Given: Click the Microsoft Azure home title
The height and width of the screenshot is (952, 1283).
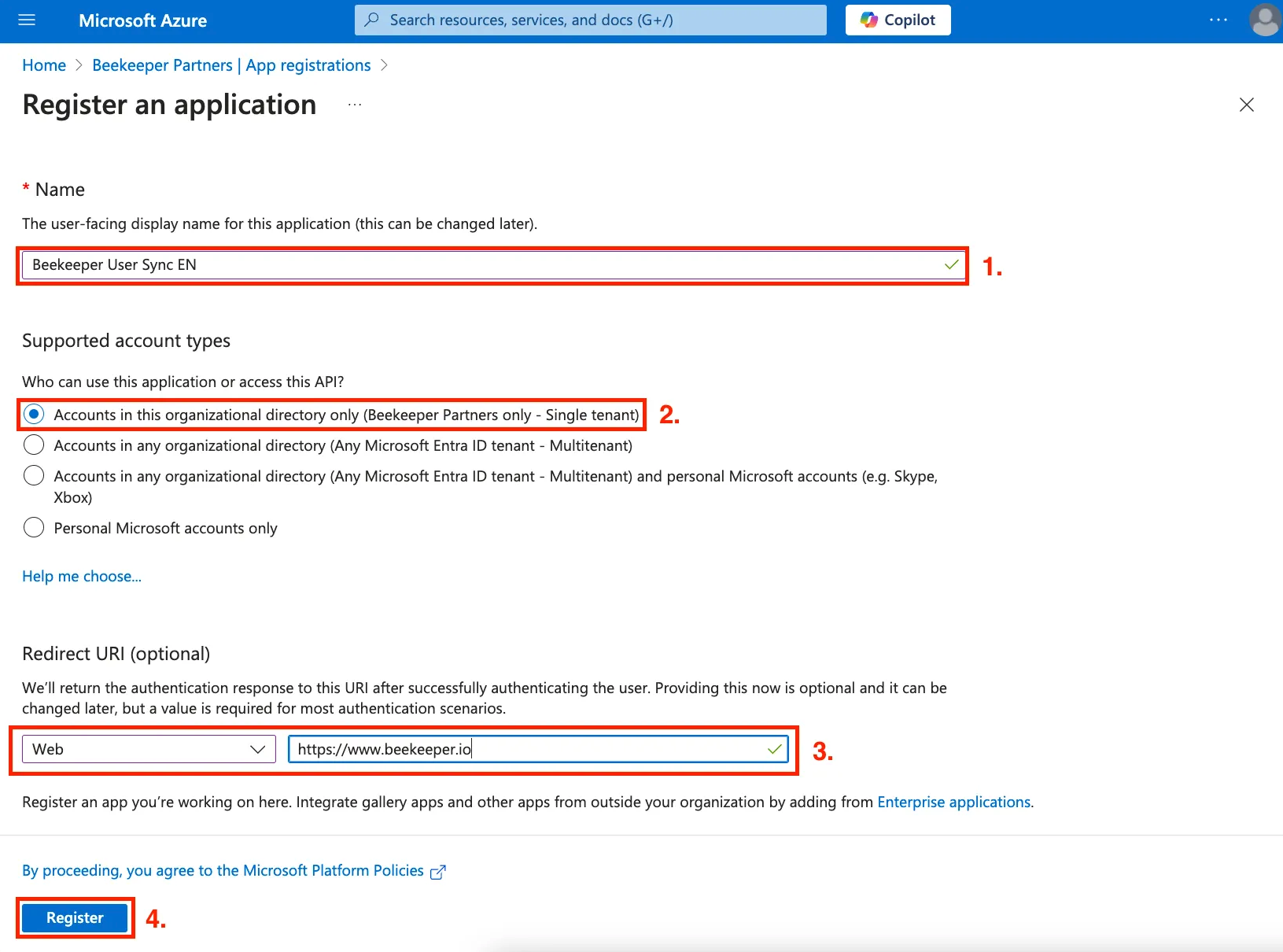Looking at the screenshot, I should pyautogui.click(x=143, y=20).
